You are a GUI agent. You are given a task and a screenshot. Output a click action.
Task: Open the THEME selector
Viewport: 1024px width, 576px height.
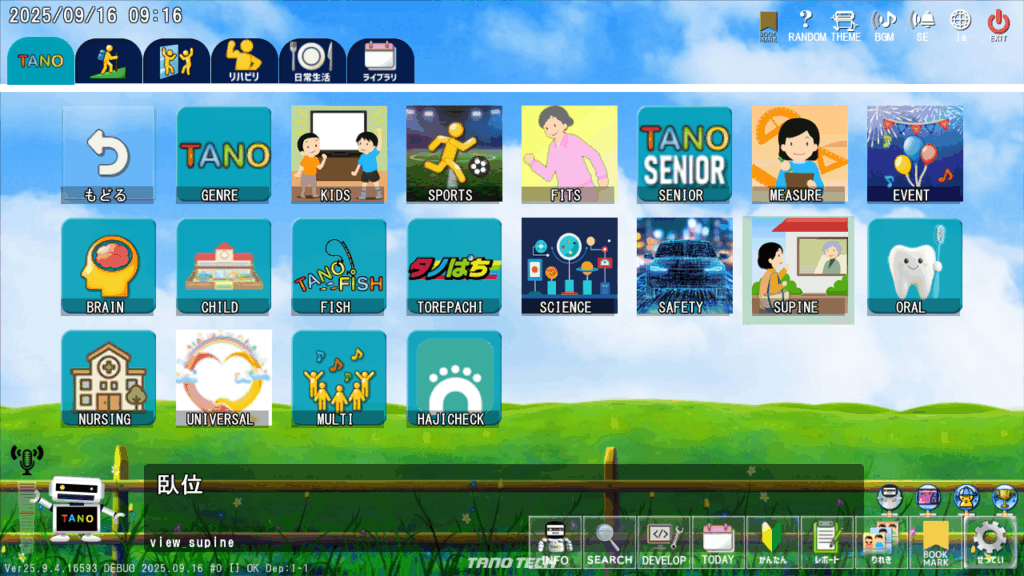tap(845, 24)
